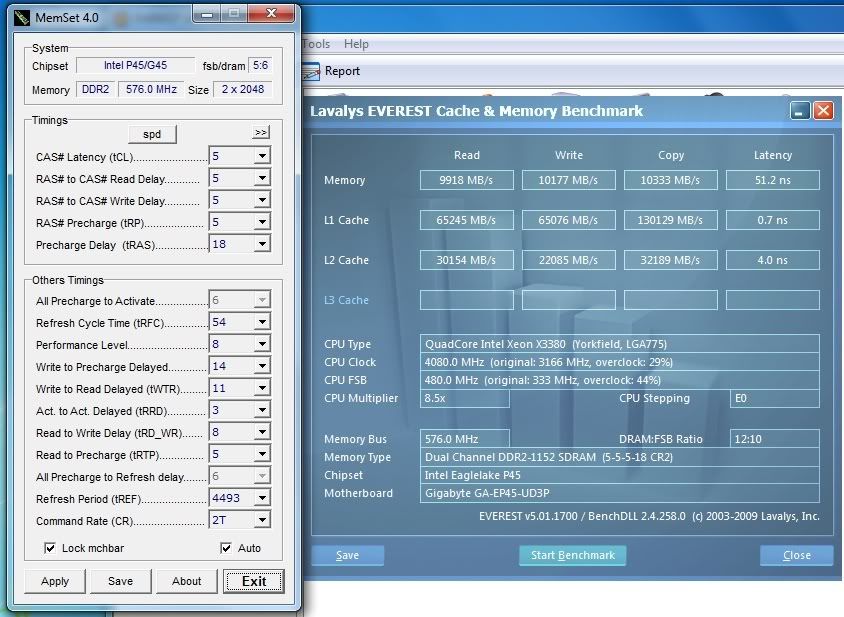Click L1 Cache Read value 65245 MB/s

(x=467, y=220)
